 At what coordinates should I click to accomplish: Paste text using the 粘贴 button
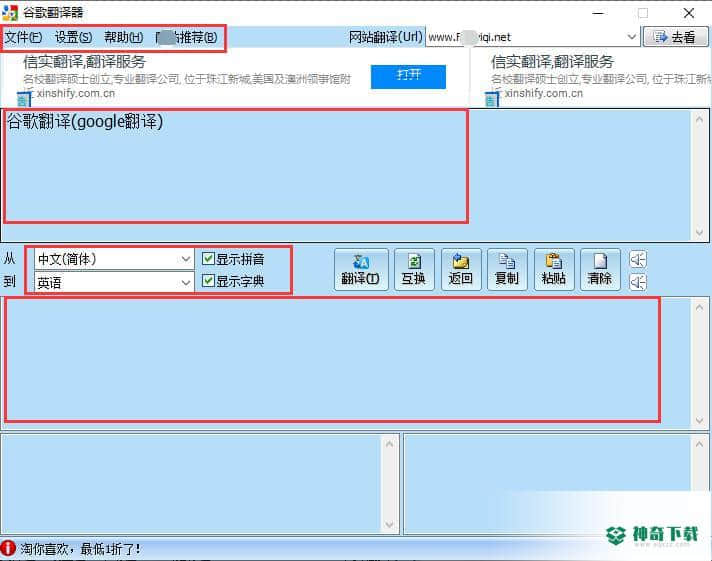(554, 269)
